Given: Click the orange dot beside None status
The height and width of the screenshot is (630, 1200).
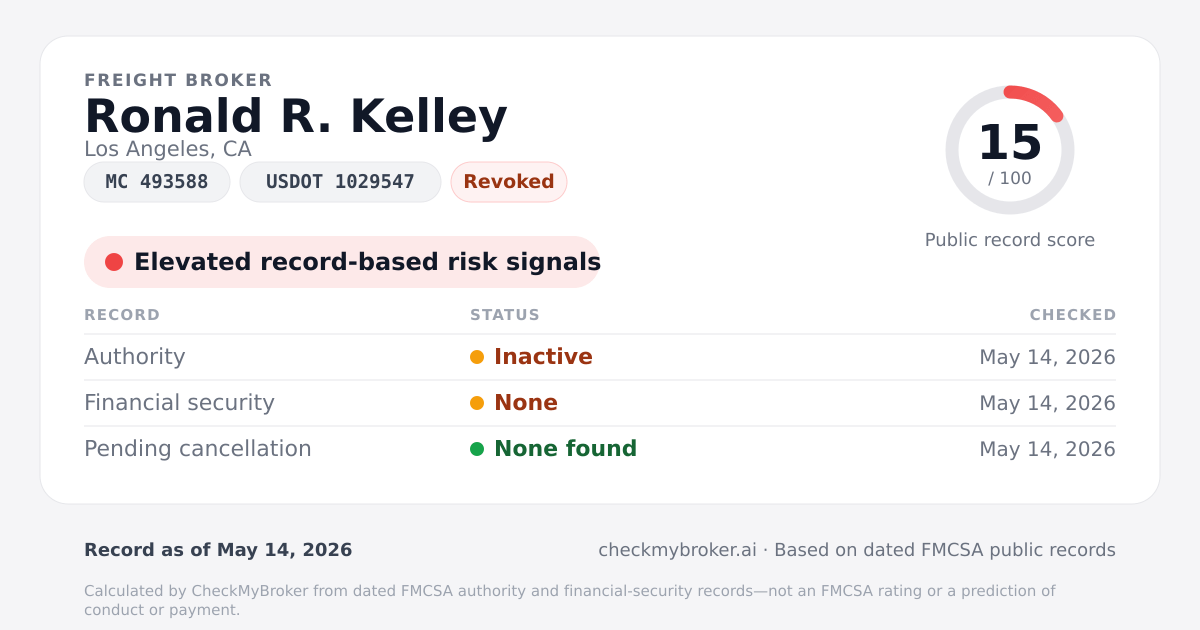Looking at the screenshot, I should point(477,403).
